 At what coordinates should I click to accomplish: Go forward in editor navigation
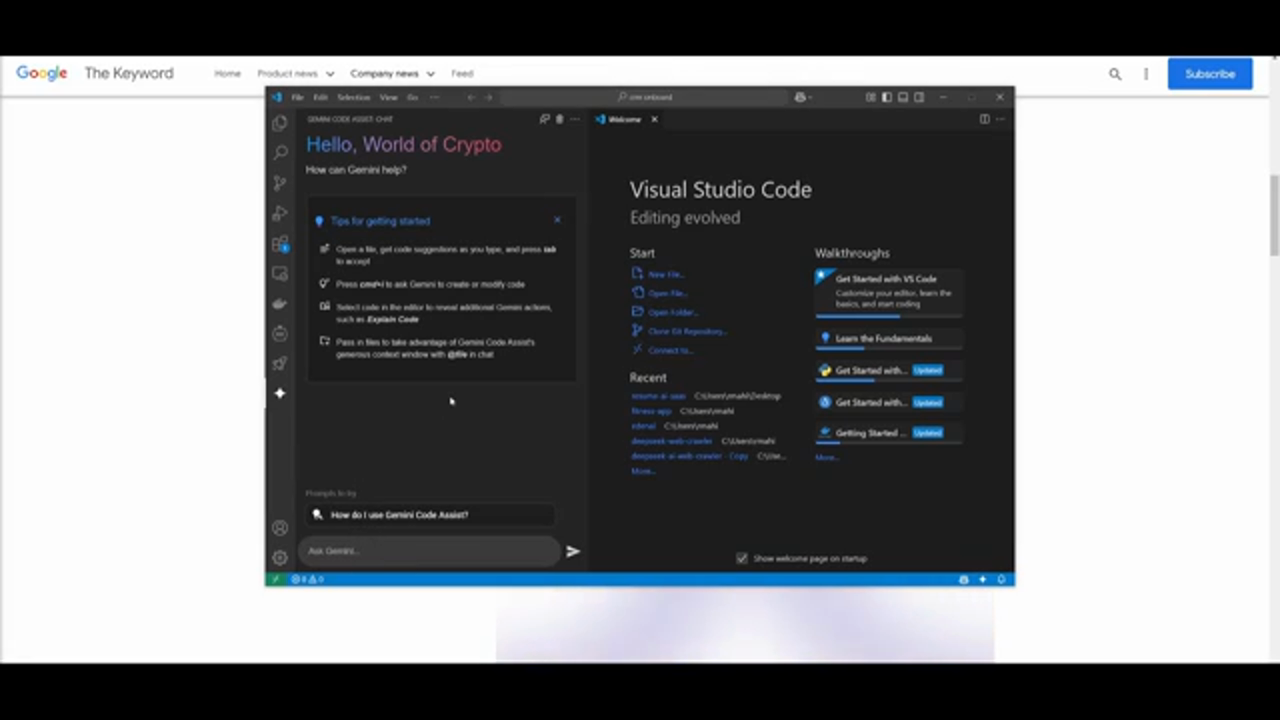click(488, 97)
